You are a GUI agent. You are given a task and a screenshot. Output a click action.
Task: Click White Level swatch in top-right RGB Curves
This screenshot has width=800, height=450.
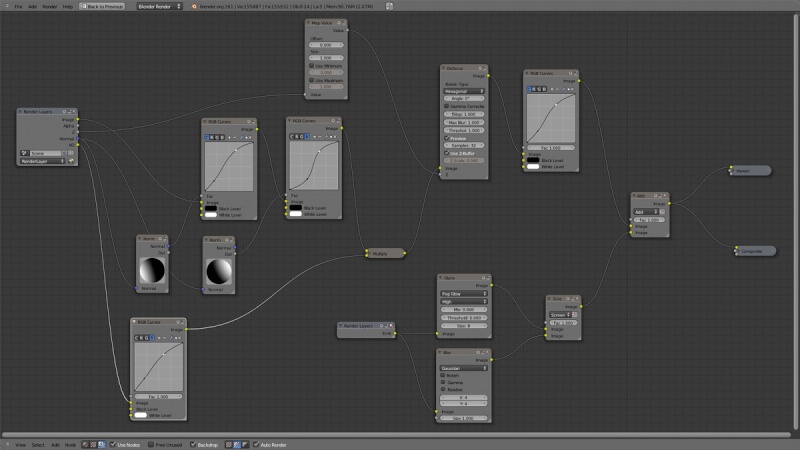pos(533,167)
